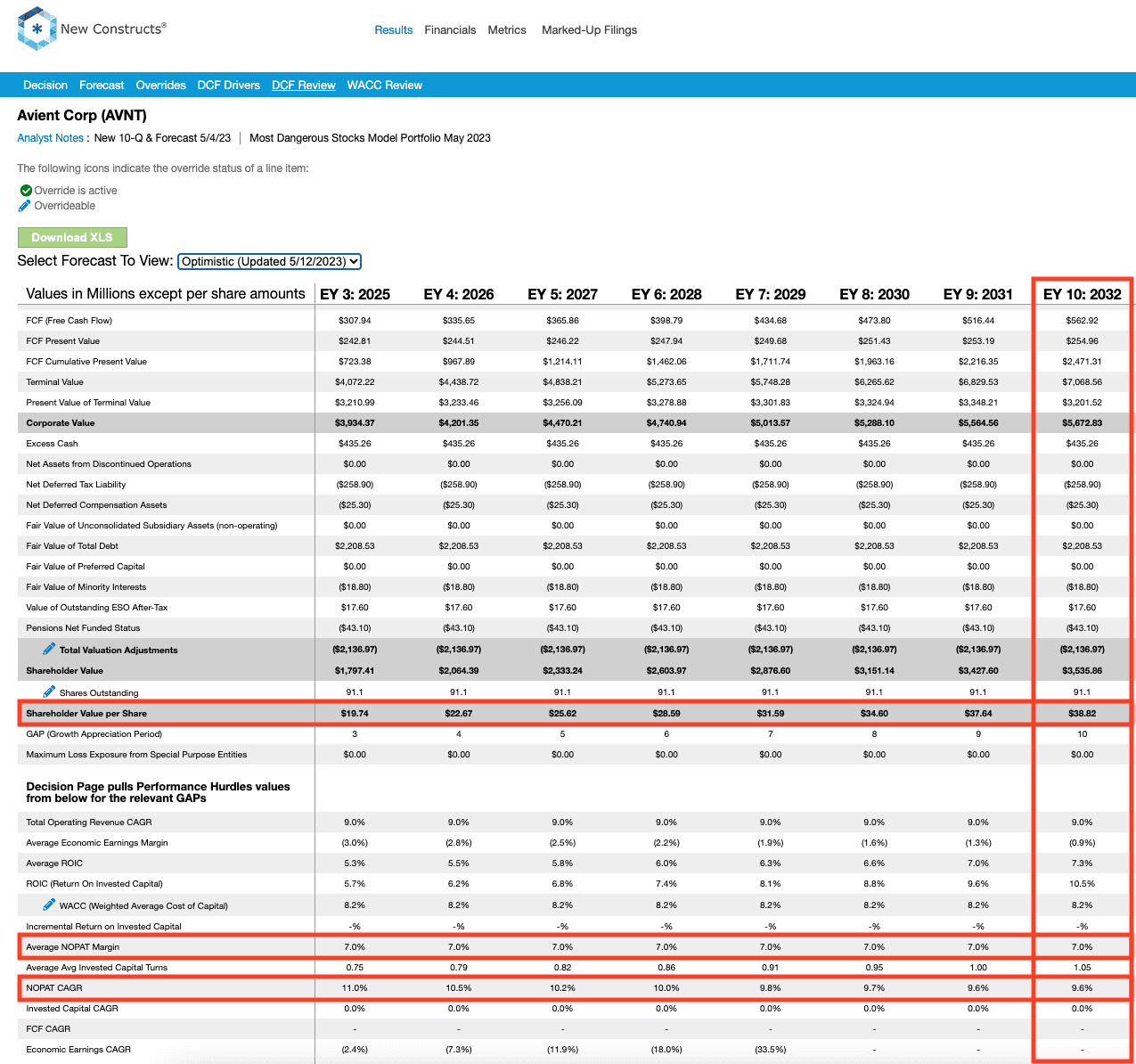
Task: Click the green check Override is active icon
Action: (26, 191)
